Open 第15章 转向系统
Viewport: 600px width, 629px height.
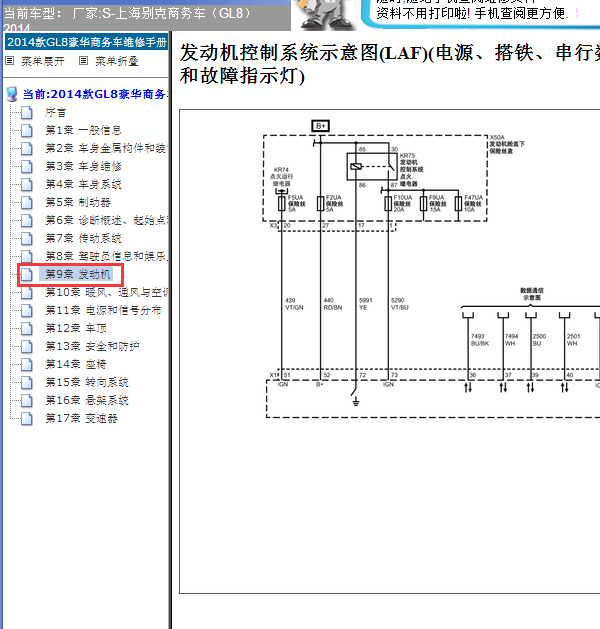point(87,383)
